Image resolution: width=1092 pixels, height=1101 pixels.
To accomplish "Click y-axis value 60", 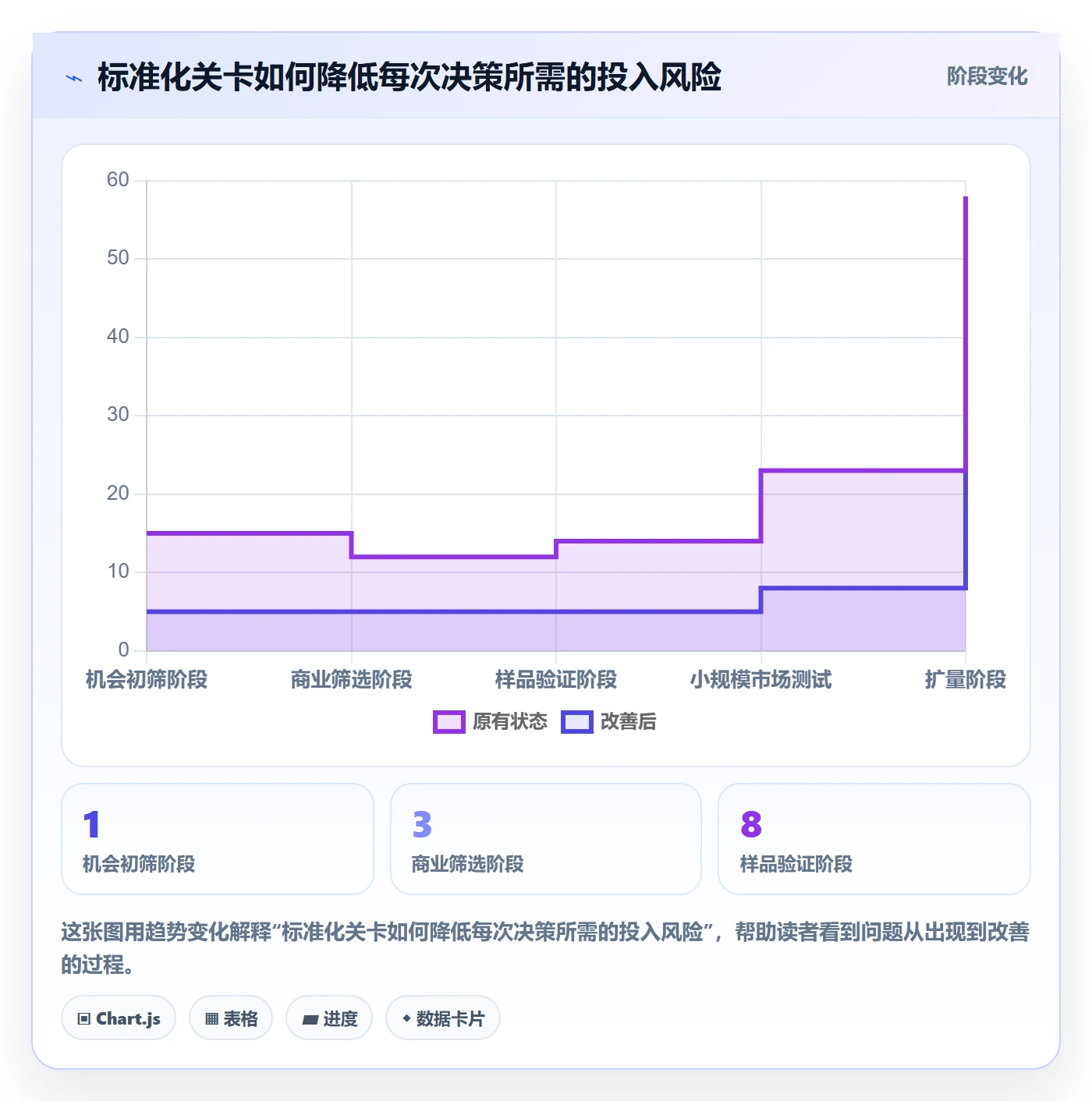I will coord(118,180).
